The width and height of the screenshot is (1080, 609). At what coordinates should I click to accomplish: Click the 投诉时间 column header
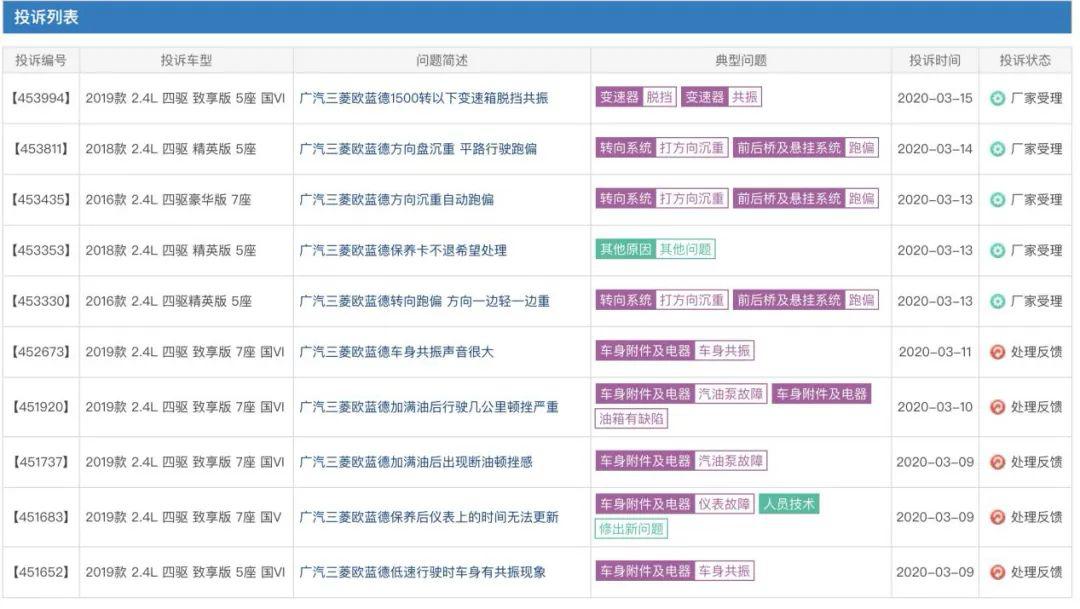(934, 60)
